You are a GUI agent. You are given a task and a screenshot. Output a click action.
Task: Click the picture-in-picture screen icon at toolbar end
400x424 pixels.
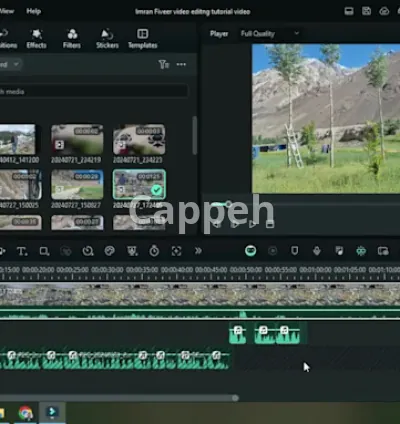click(x=383, y=251)
